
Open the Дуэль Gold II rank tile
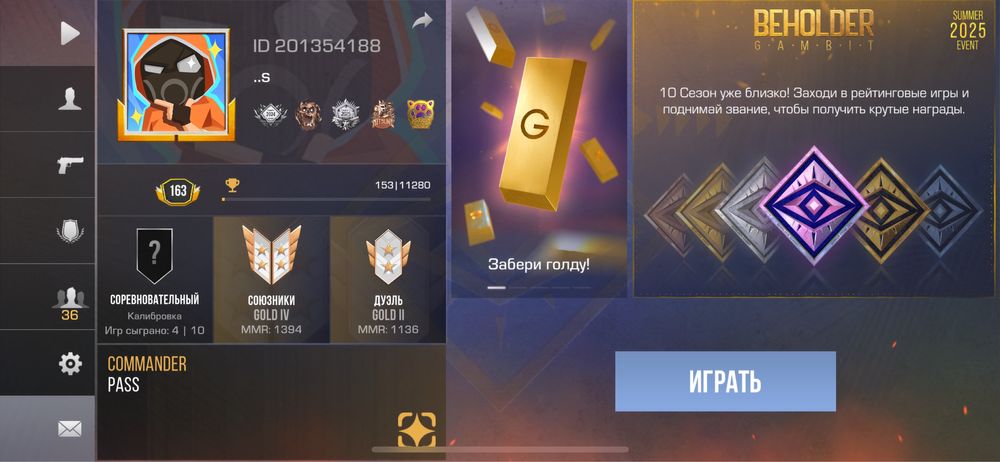[x=388, y=280]
